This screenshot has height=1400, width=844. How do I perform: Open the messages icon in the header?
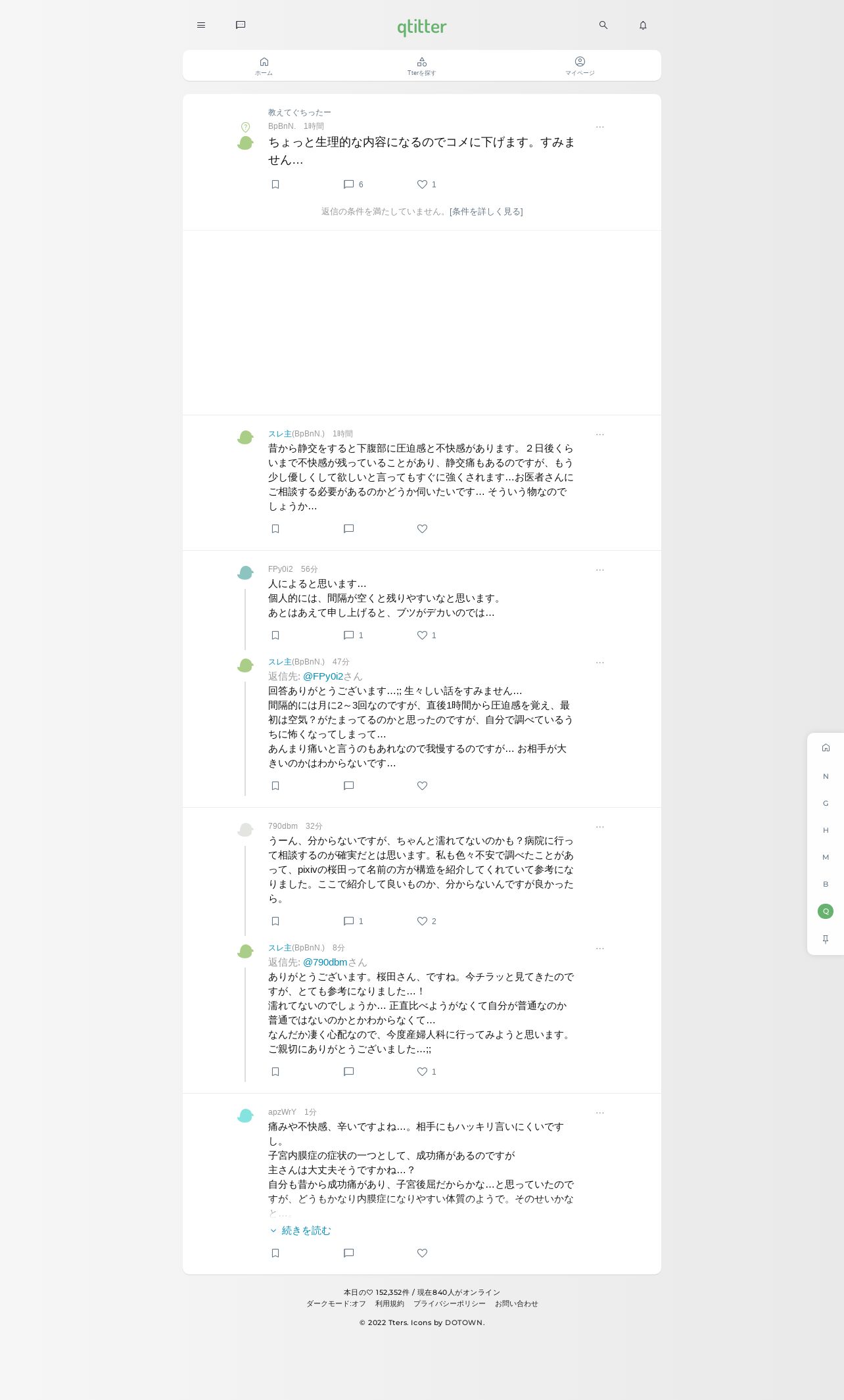(241, 25)
